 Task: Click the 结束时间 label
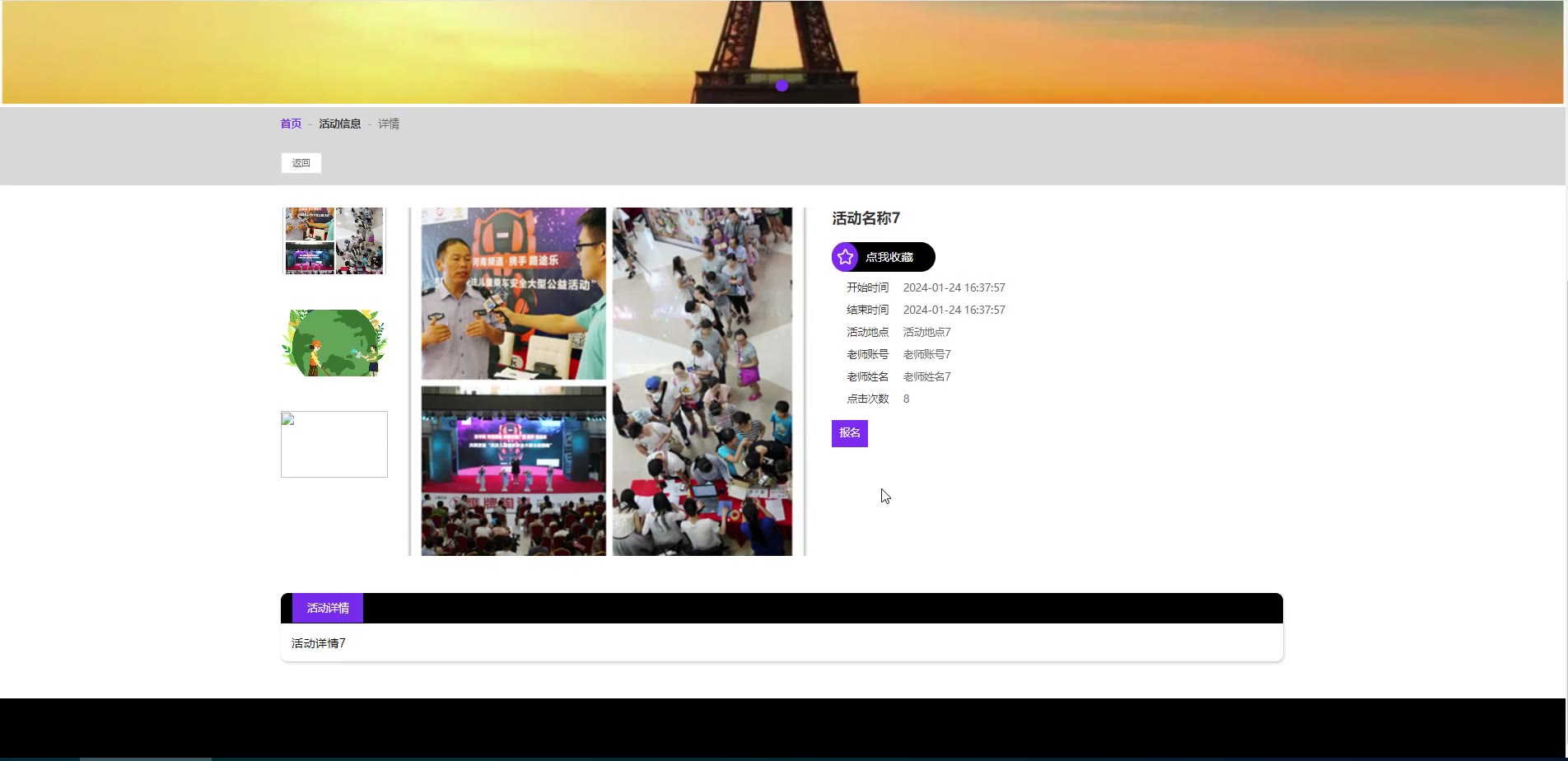tap(868, 310)
